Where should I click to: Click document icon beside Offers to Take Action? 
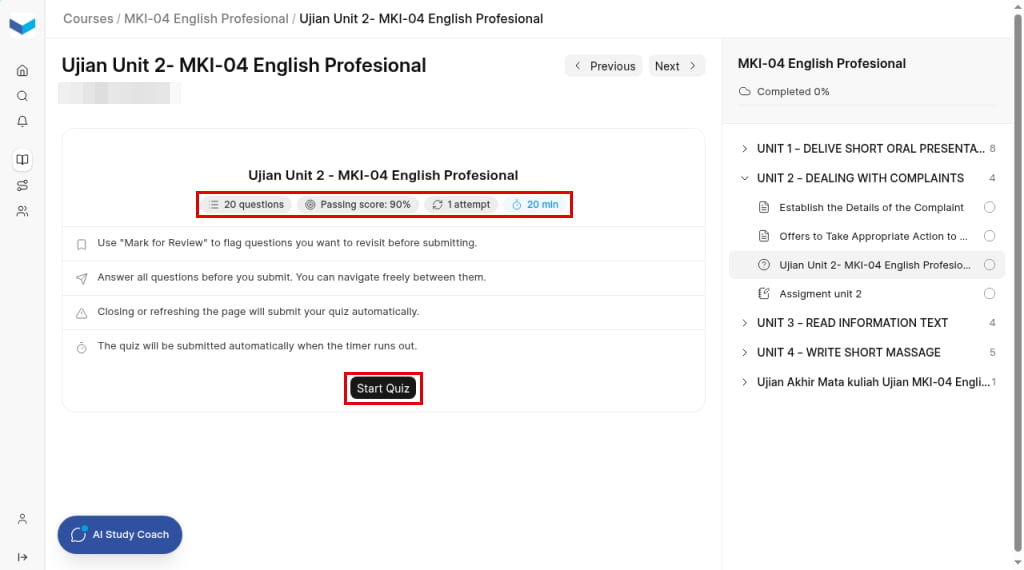coord(763,236)
